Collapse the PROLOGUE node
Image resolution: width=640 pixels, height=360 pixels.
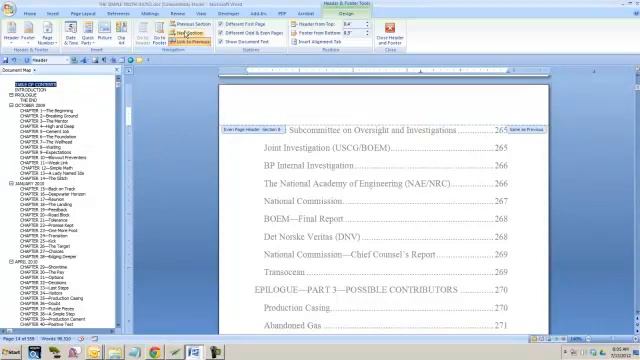[x=11, y=95]
